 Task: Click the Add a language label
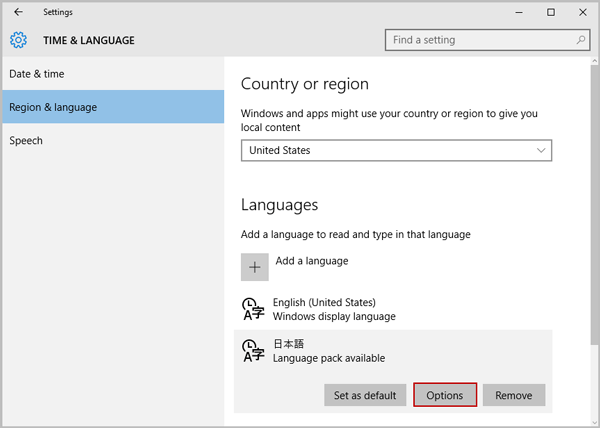coord(312,261)
